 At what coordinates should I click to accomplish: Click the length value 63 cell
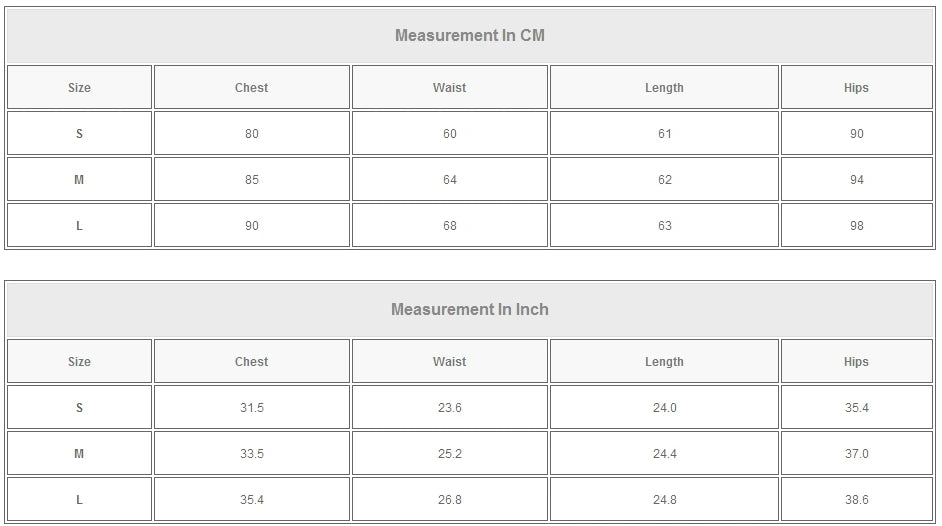pyautogui.click(x=664, y=226)
